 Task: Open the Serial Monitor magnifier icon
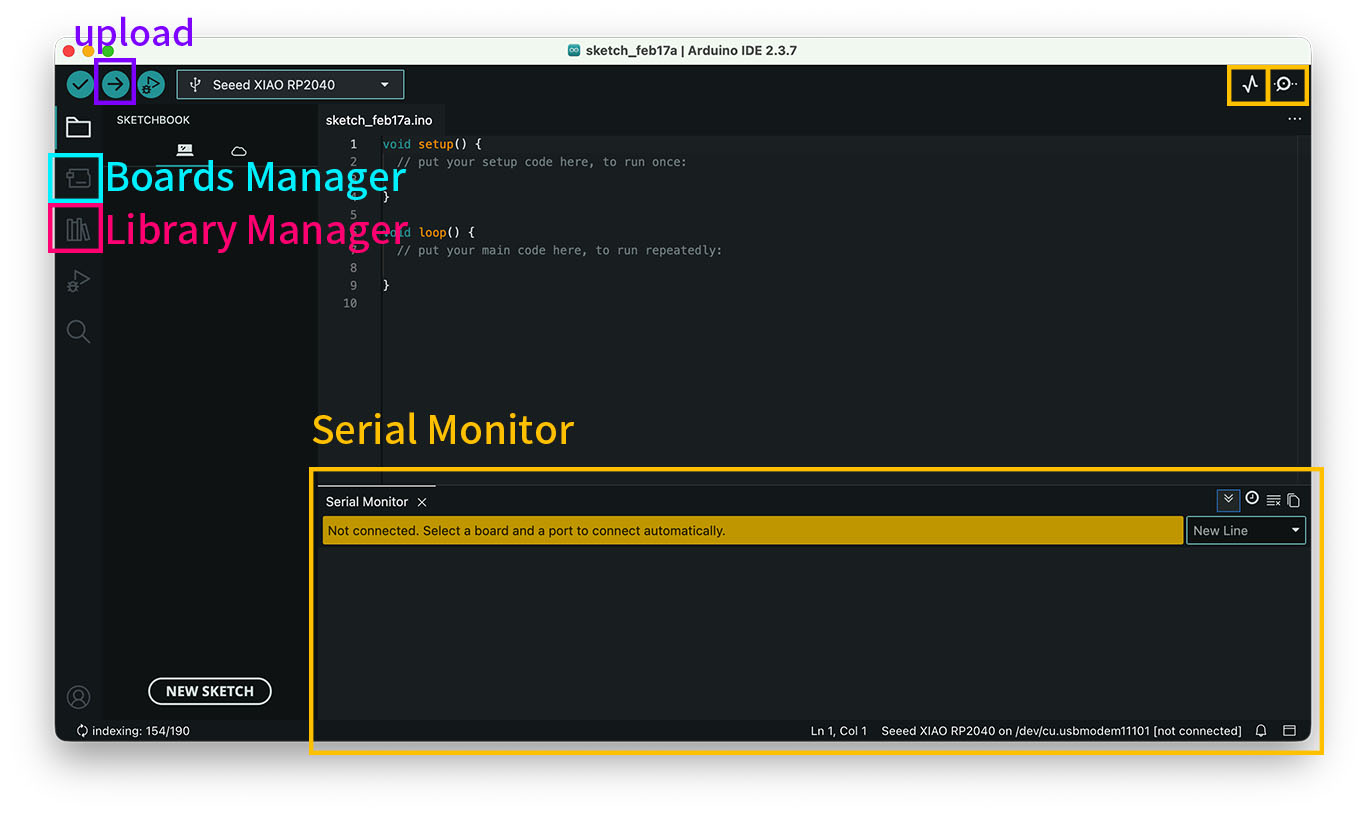(x=1286, y=85)
